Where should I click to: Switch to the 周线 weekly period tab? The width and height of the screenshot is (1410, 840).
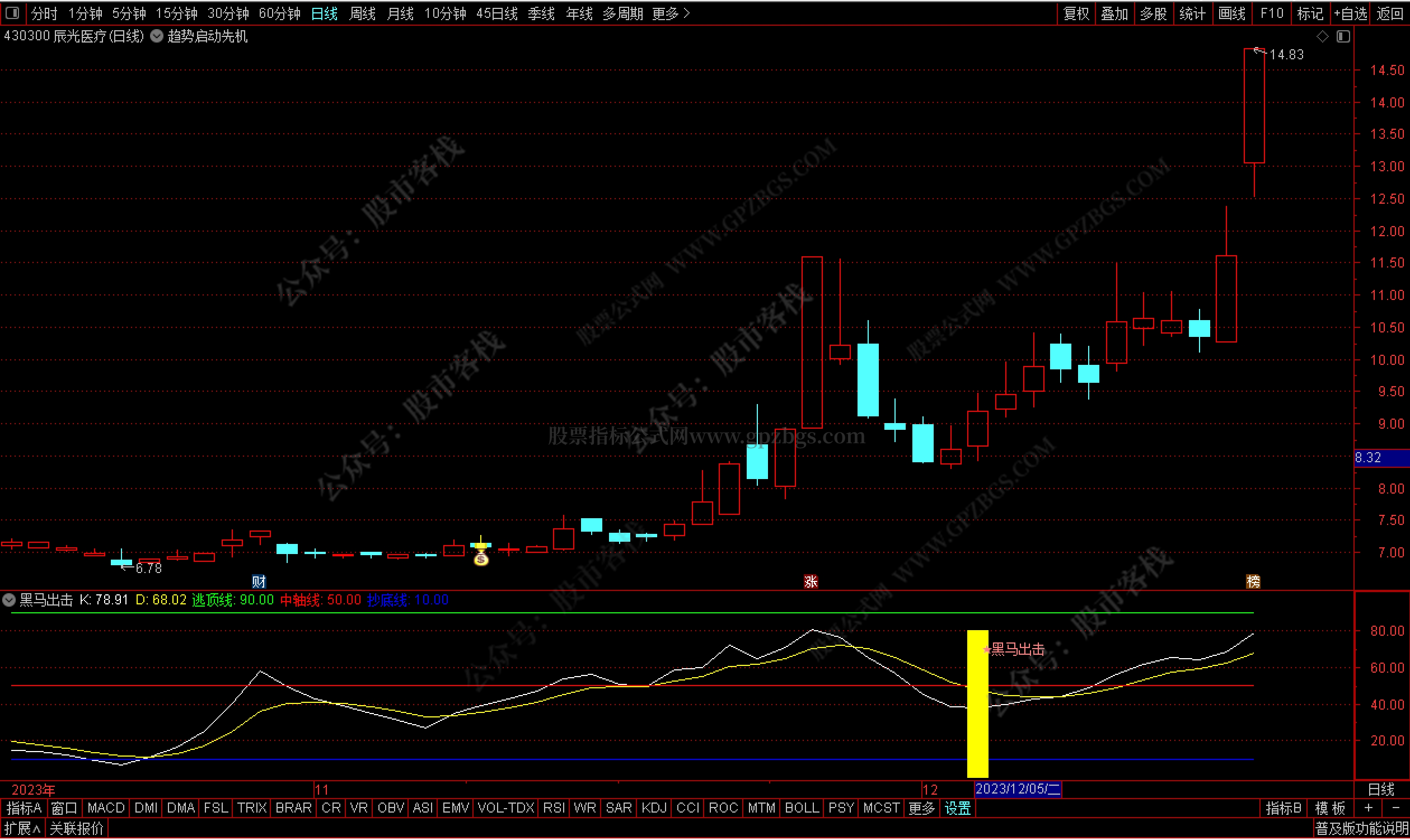(362, 13)
